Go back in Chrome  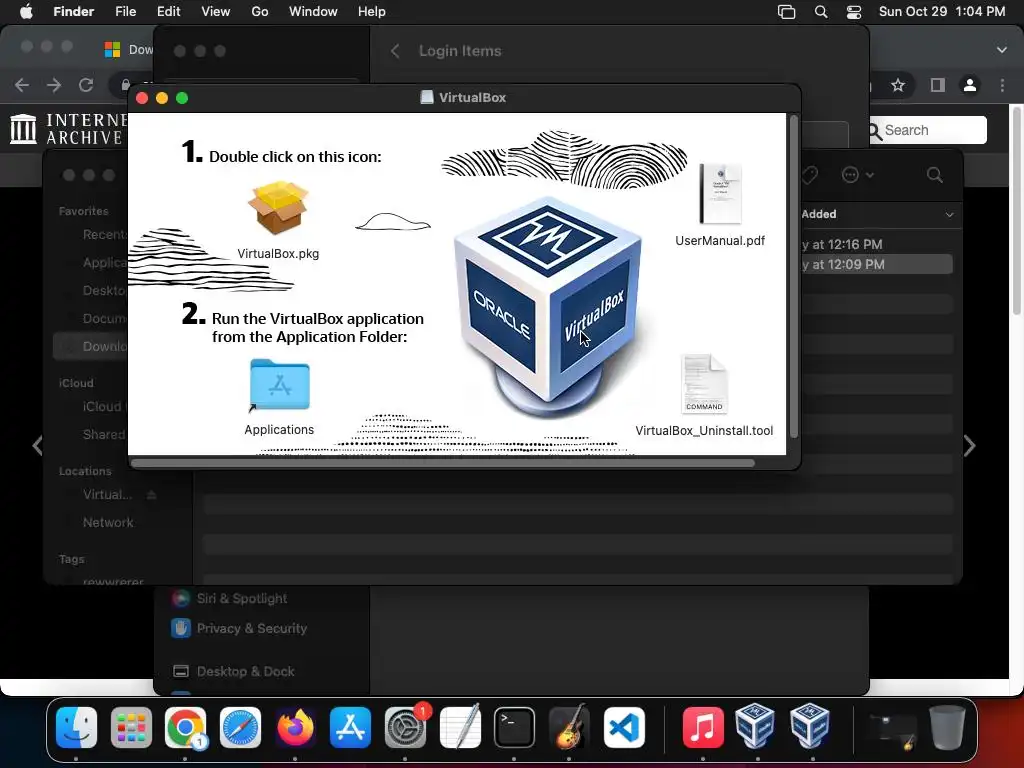22,85
